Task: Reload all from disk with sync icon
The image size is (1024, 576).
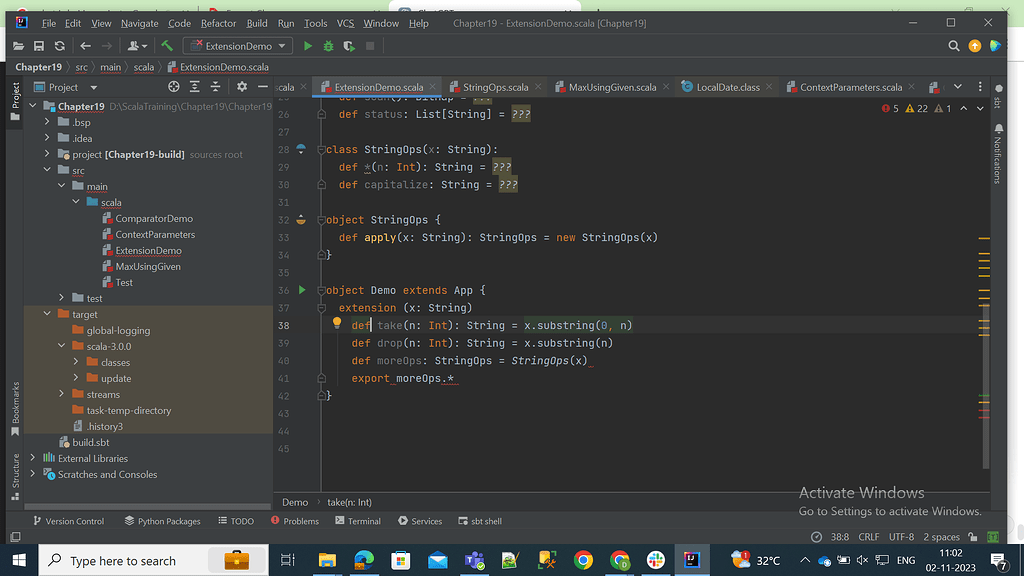Action: coord(60,45)
